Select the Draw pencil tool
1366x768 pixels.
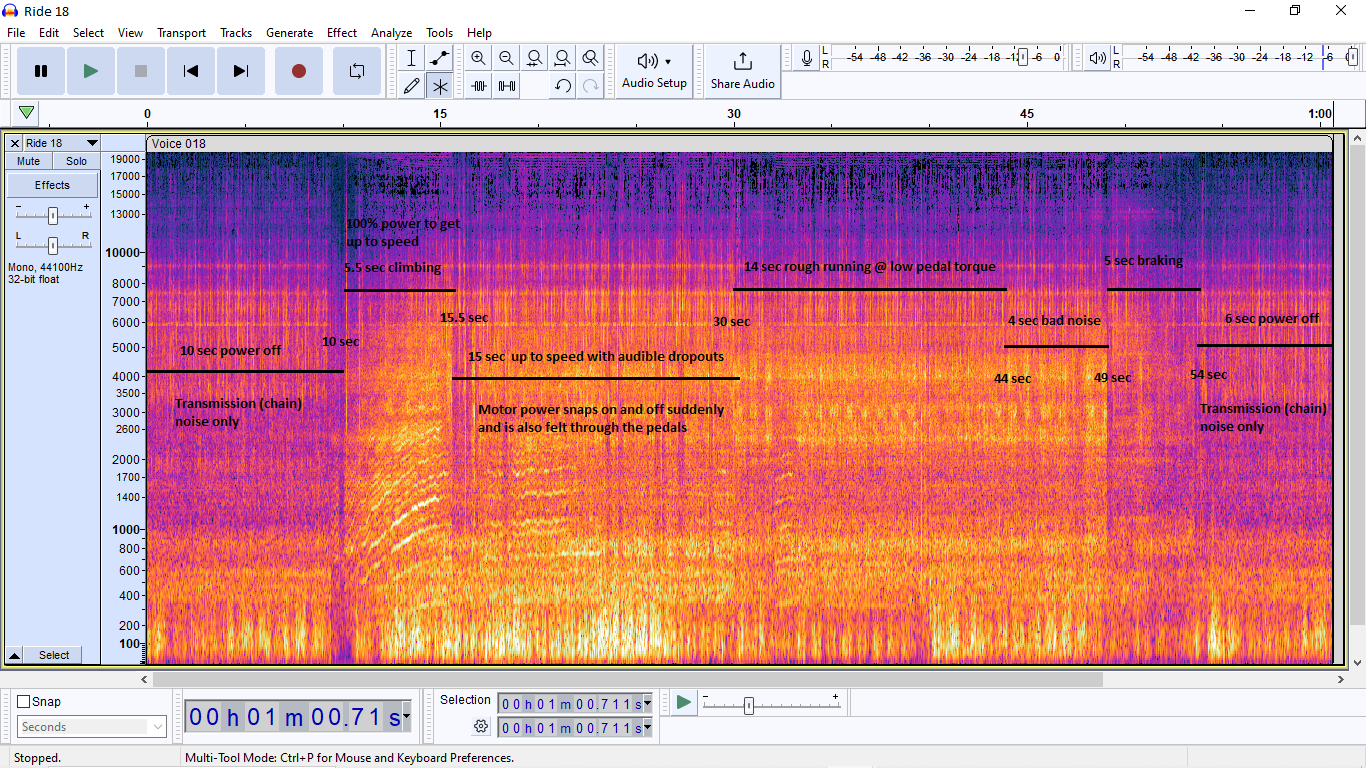(411, 86)
